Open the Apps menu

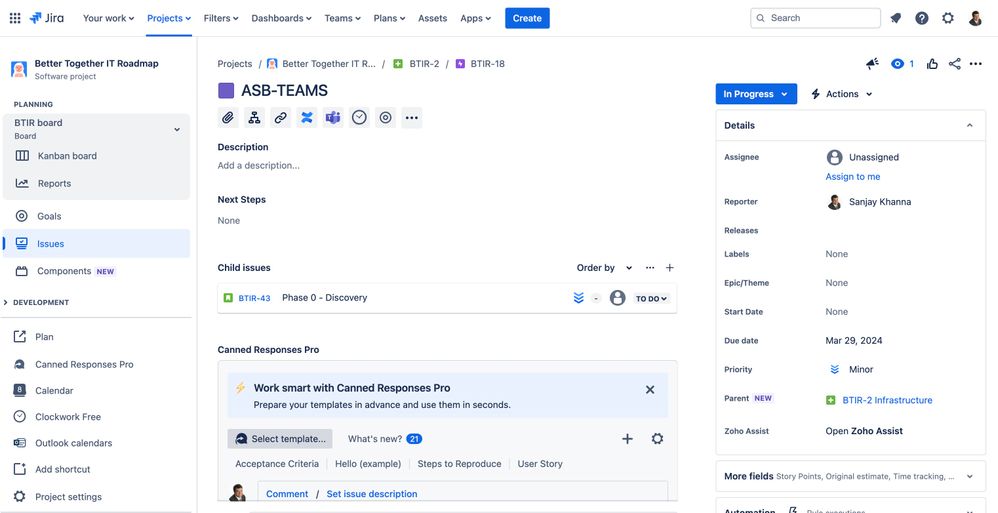tap(475, 18)
